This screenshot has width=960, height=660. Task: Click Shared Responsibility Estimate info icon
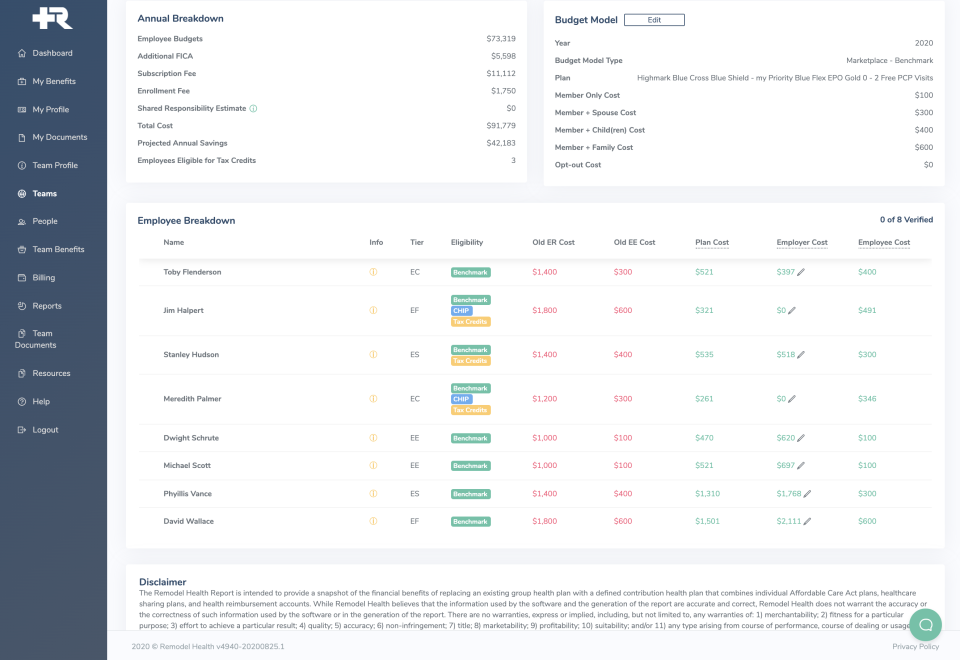(x=254, y=108)
